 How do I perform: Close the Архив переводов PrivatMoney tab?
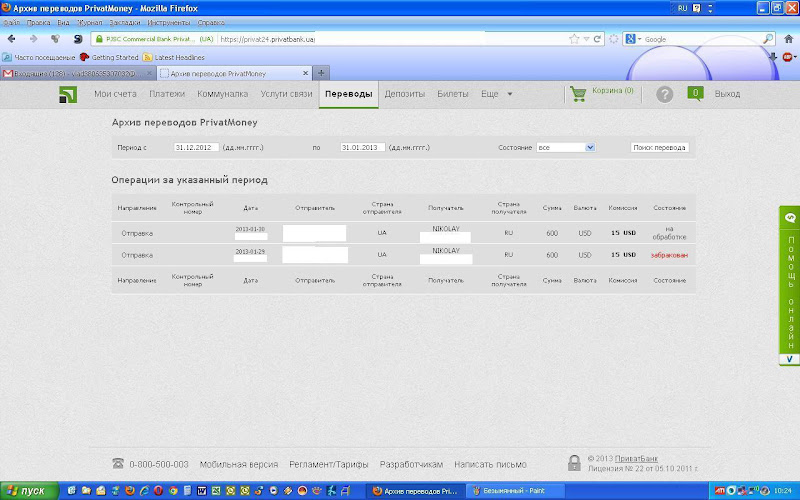(305, 73)
